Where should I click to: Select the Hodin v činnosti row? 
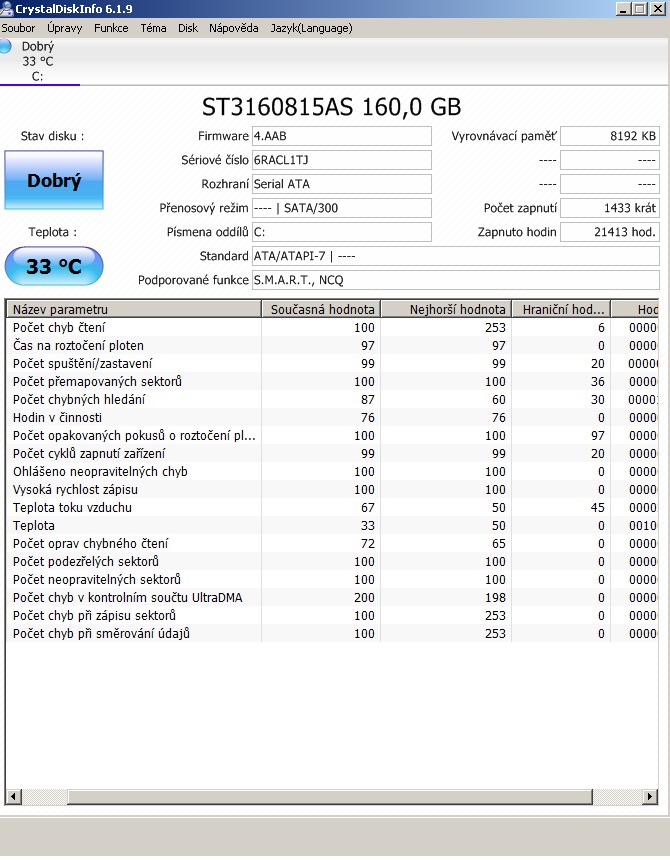pos(332,417)
